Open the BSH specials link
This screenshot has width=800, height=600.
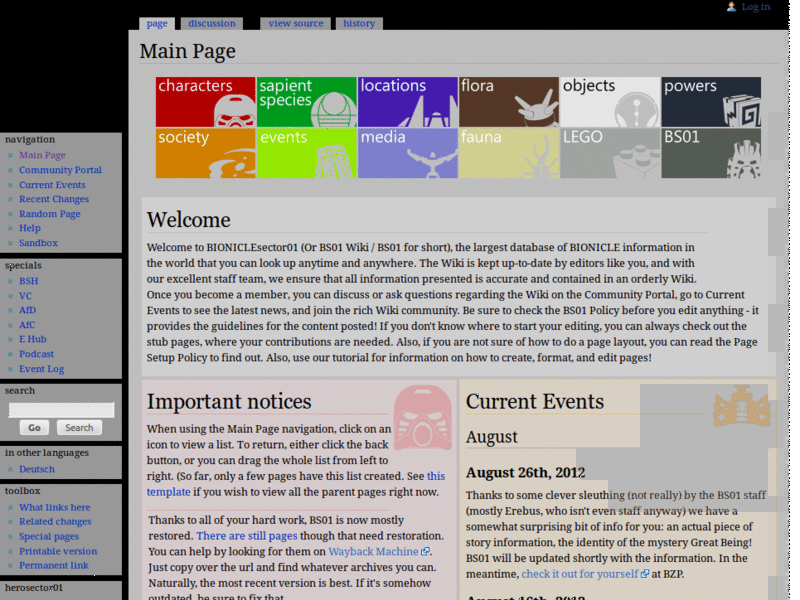(x=29, y=281)
